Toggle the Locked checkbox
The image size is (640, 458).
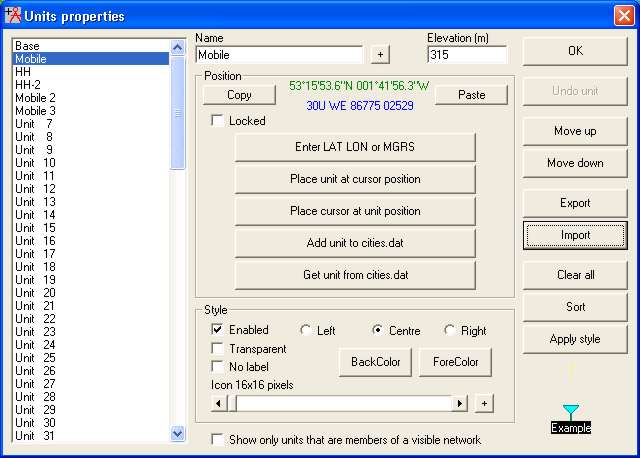click(218, 120)
